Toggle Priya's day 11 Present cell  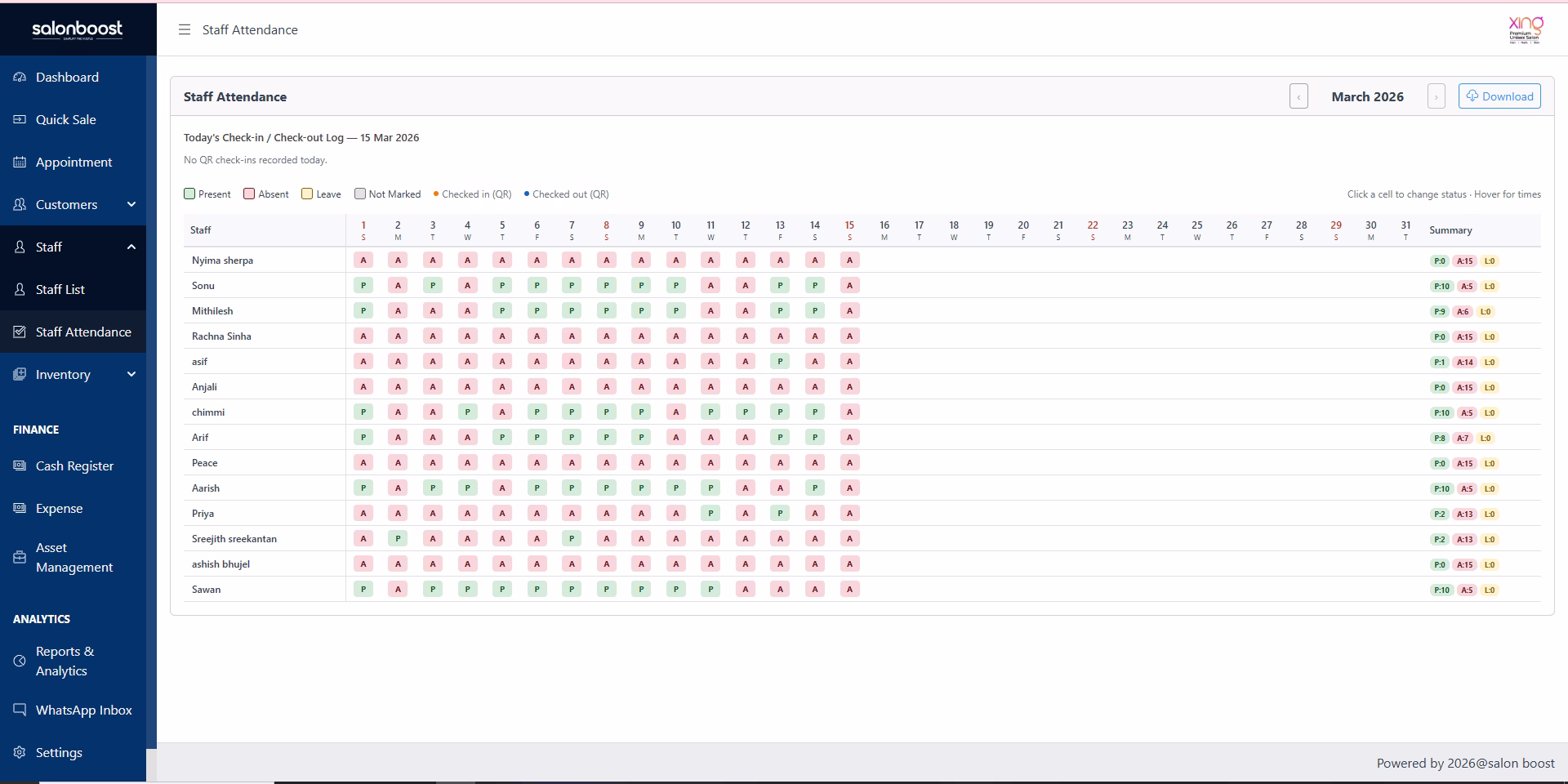pos(710,514)
